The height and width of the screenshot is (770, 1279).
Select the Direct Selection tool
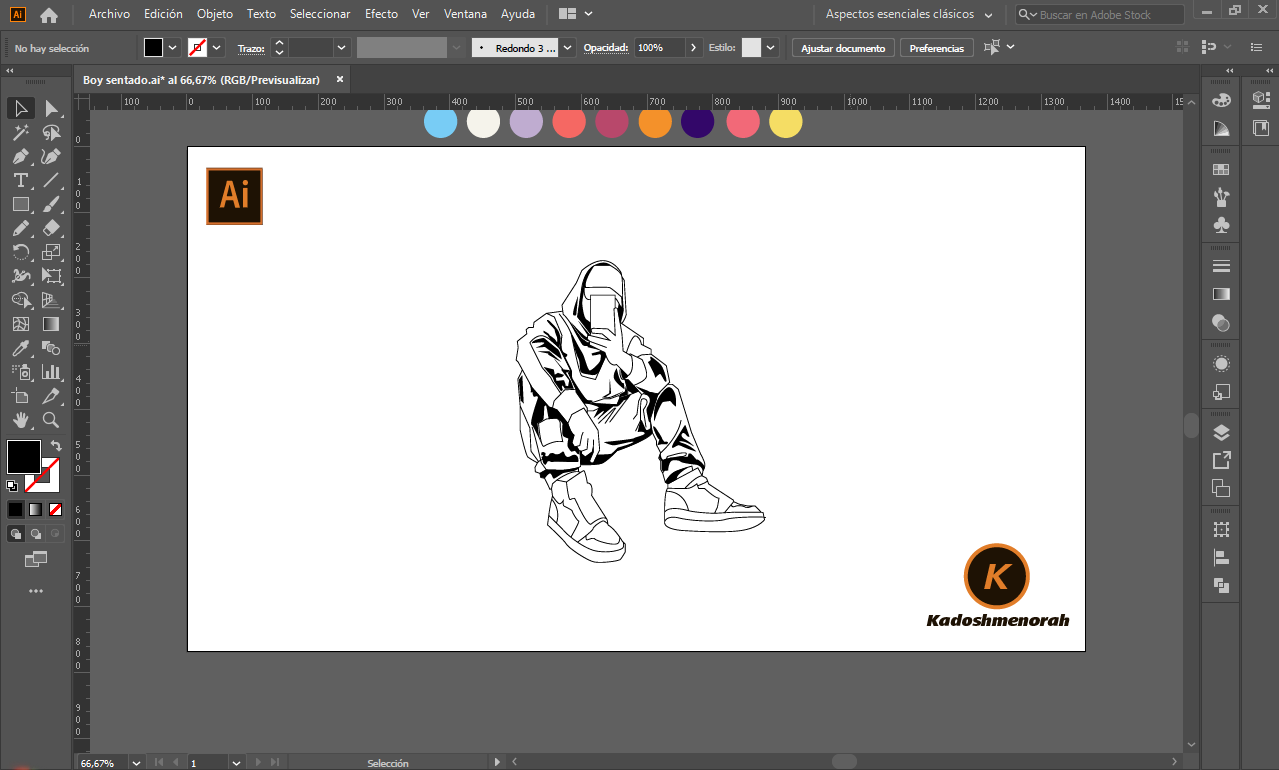52,108
